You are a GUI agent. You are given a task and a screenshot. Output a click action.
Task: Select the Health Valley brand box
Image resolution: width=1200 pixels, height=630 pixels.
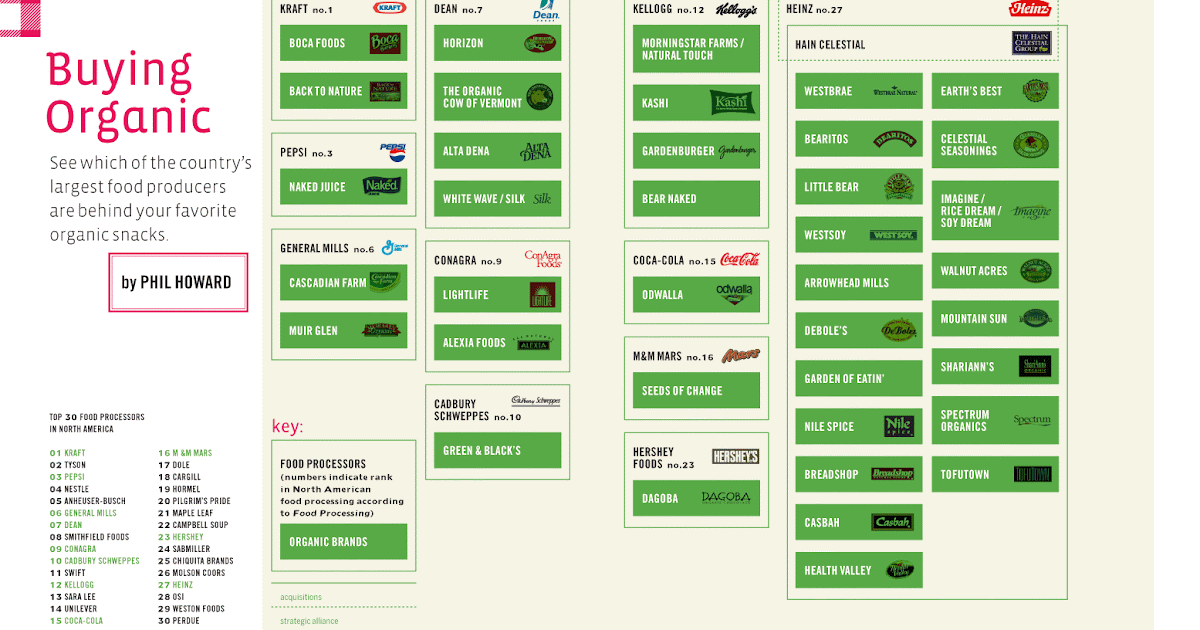(x=859, y=570)
